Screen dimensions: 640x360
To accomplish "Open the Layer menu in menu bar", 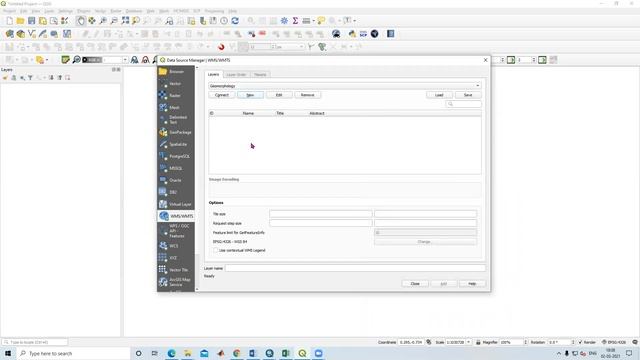I will click(49, 11).
